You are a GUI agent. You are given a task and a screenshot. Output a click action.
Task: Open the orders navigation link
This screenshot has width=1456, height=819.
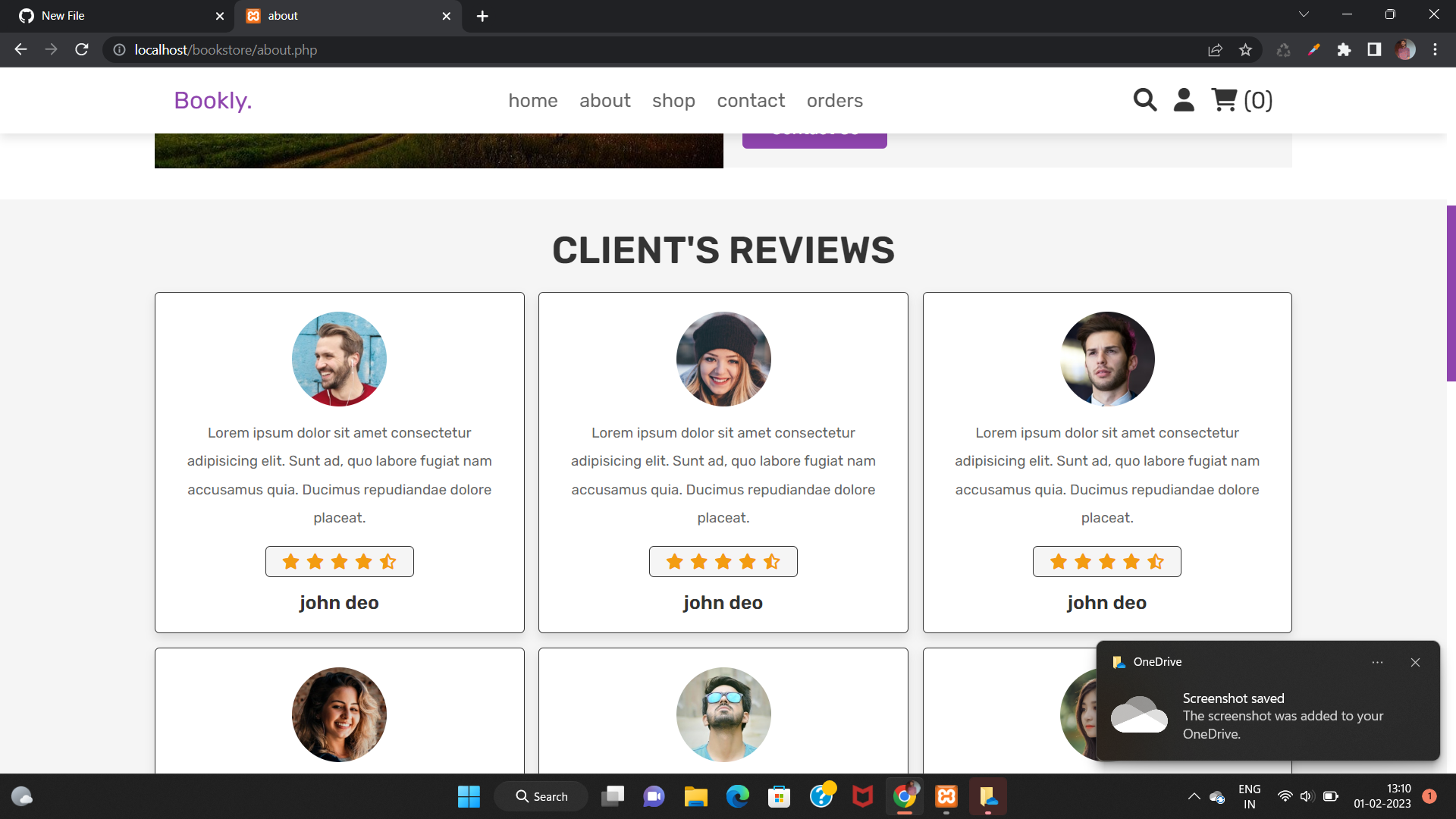pos(835,100)
